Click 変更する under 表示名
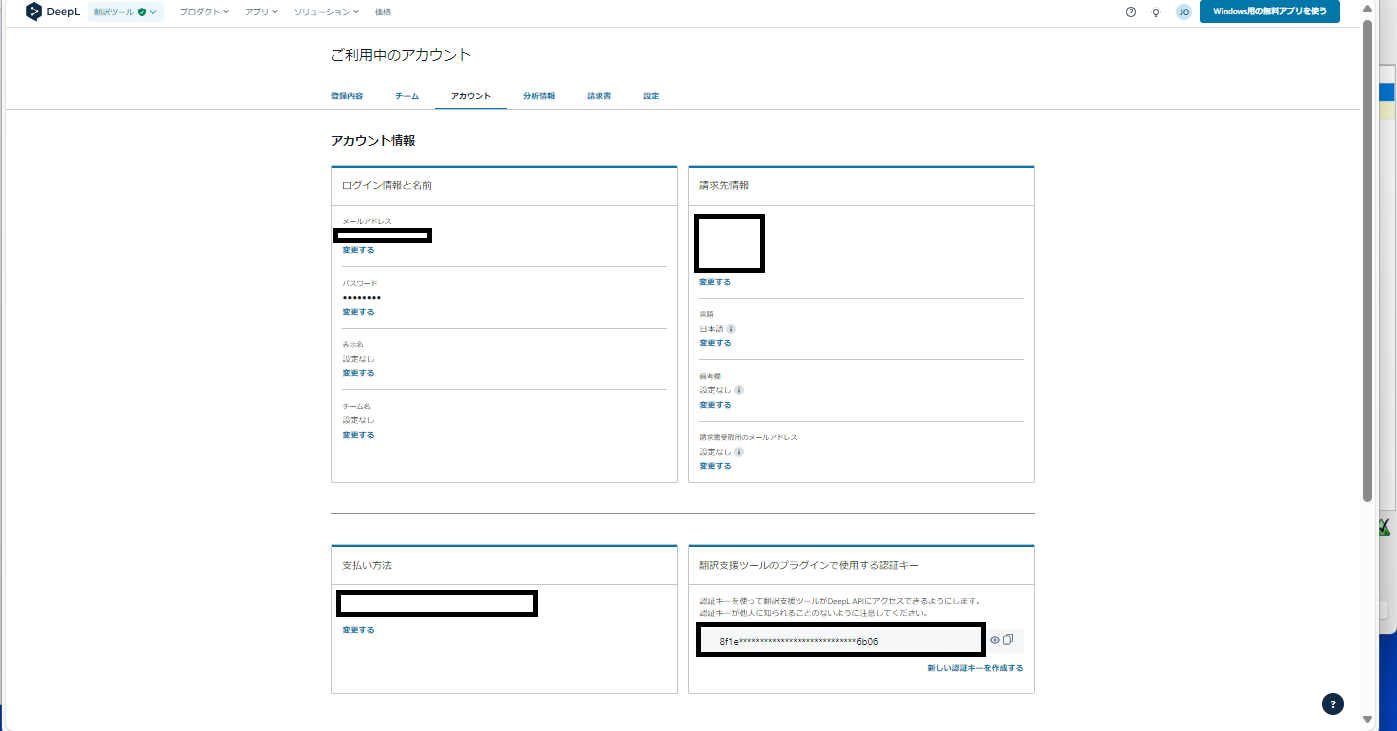 tap(358, 373)
